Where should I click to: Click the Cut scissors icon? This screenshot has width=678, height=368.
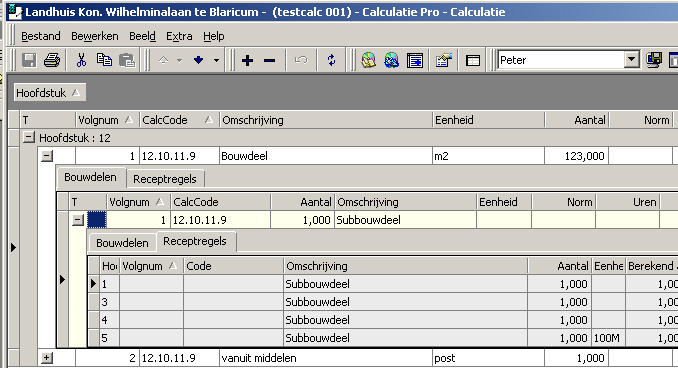point(81,60)
